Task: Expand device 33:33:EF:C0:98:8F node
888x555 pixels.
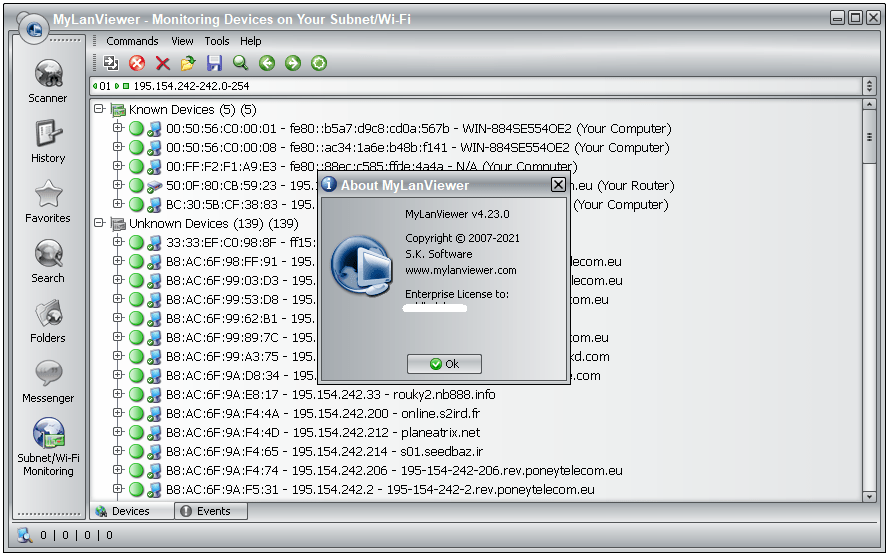Action: [x=118, y=241]
